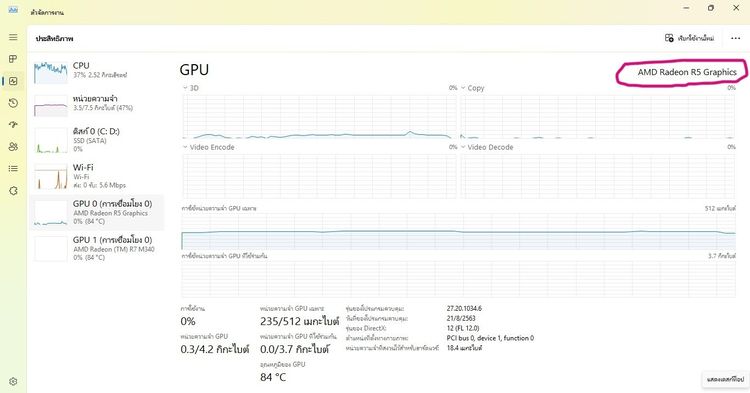750x393 pixels.
Task: Select the Wi-Fi performance item
Action: coord(97,175)
